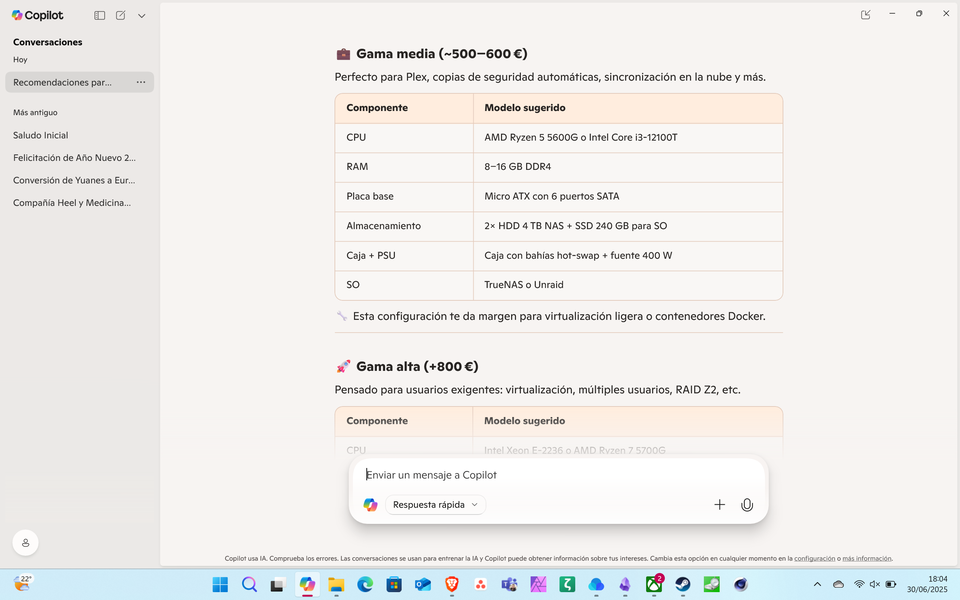Open the account profile button
Viewport: 960px width, 600px height.
pos(25,542)
